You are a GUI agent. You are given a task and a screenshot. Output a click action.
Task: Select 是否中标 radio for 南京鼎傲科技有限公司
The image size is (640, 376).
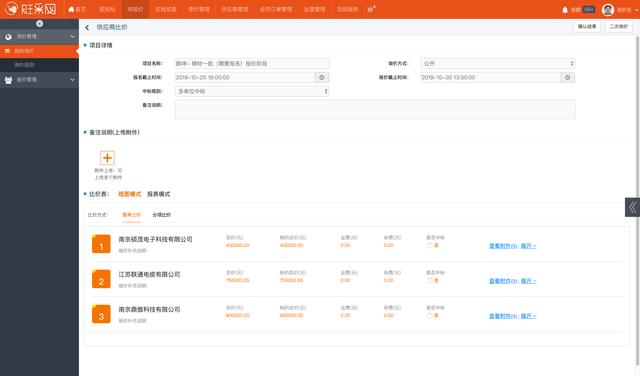429,316
